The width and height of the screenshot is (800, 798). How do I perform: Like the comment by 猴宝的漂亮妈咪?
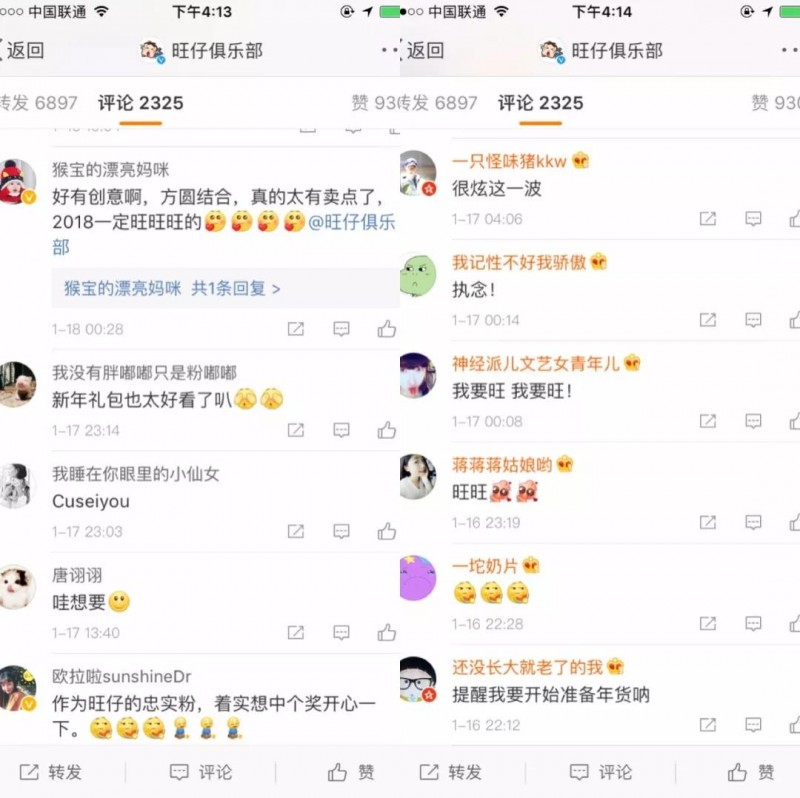(x=387, y=329)
